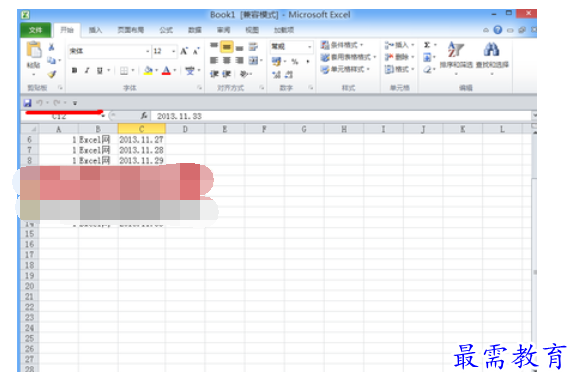
Task: Click the Fill down icon
Action: coord(427,57)
